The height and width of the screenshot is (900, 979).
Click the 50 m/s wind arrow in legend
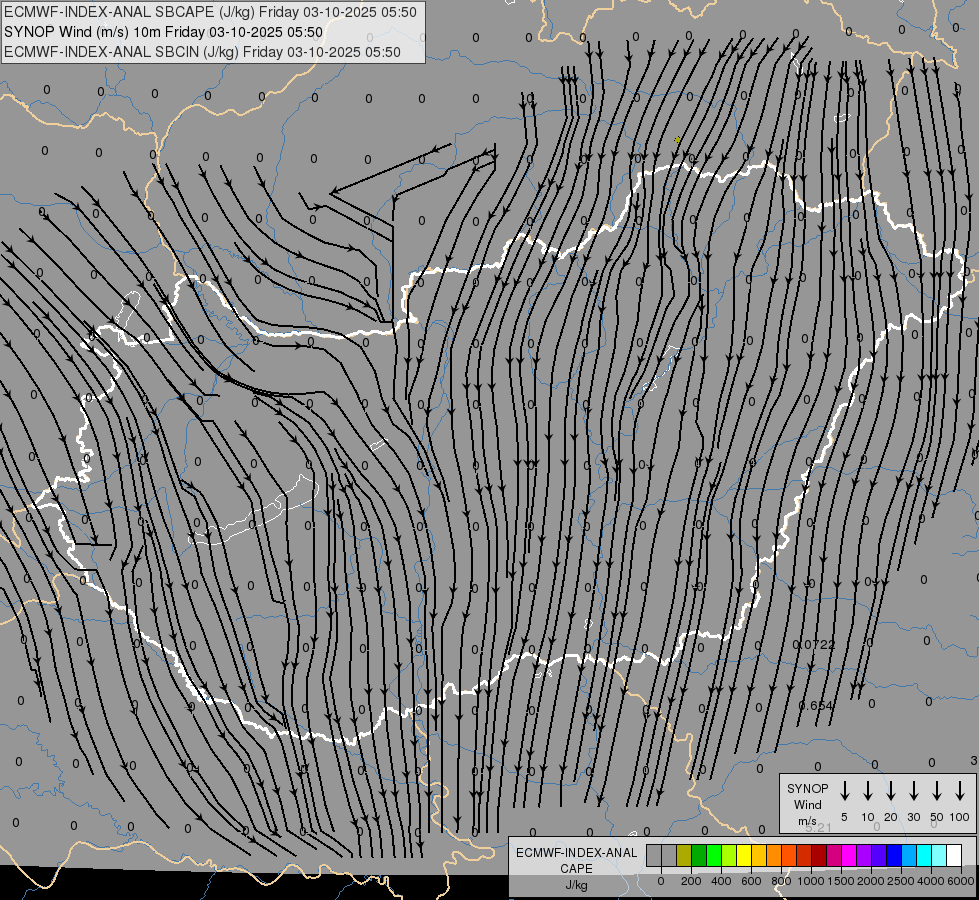click(937, 791)
